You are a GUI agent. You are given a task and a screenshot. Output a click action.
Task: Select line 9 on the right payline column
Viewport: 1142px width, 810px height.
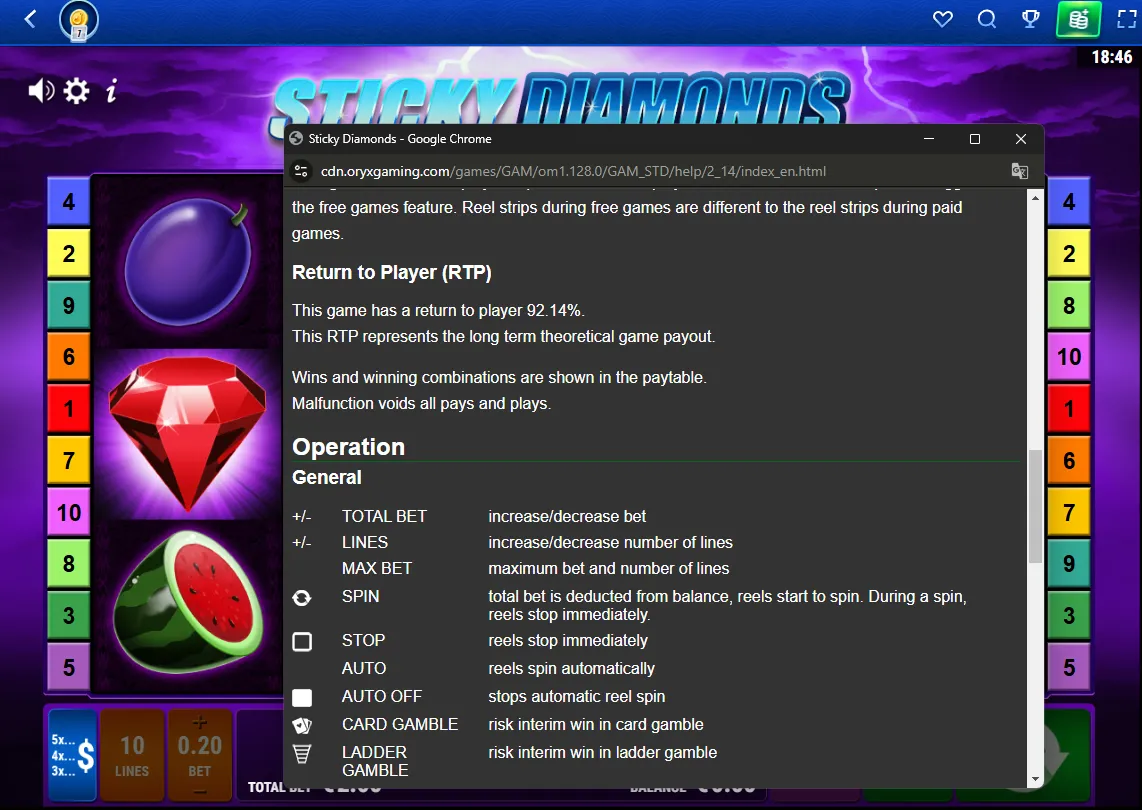coord(1068,564)
